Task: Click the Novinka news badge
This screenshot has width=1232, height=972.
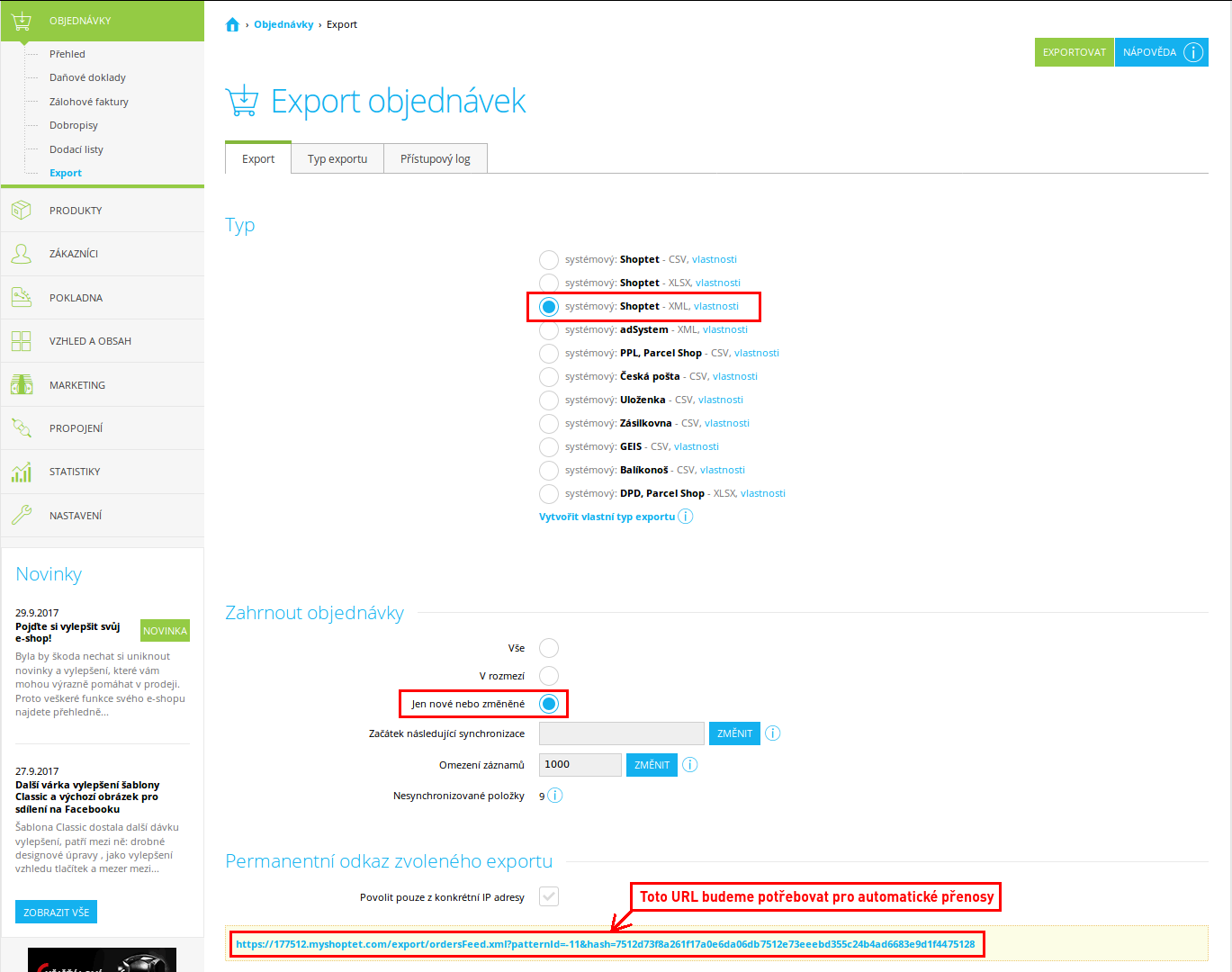Action: (166, 631)
